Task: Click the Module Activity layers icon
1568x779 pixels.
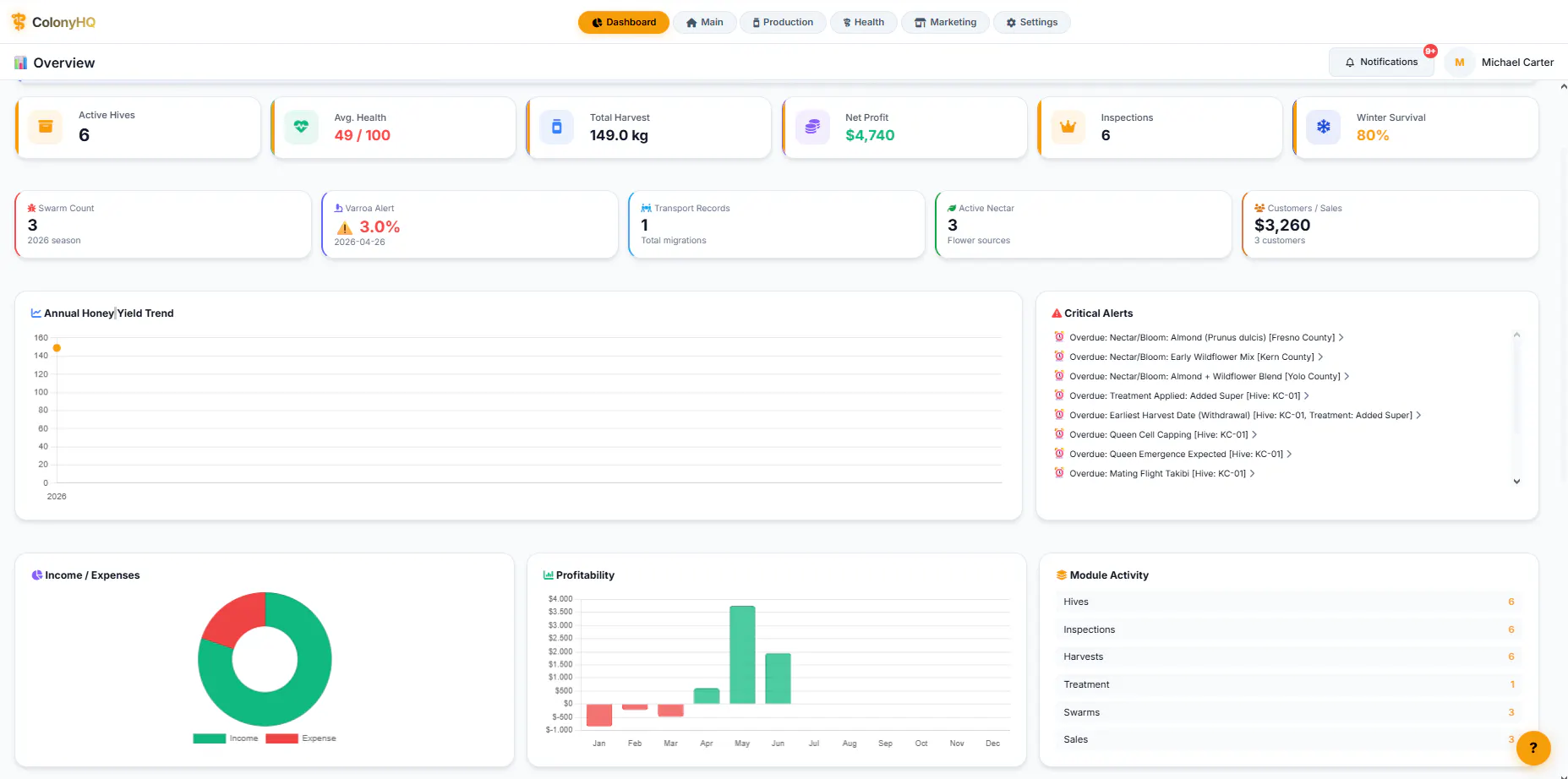Action: (x=1062, y=575)
